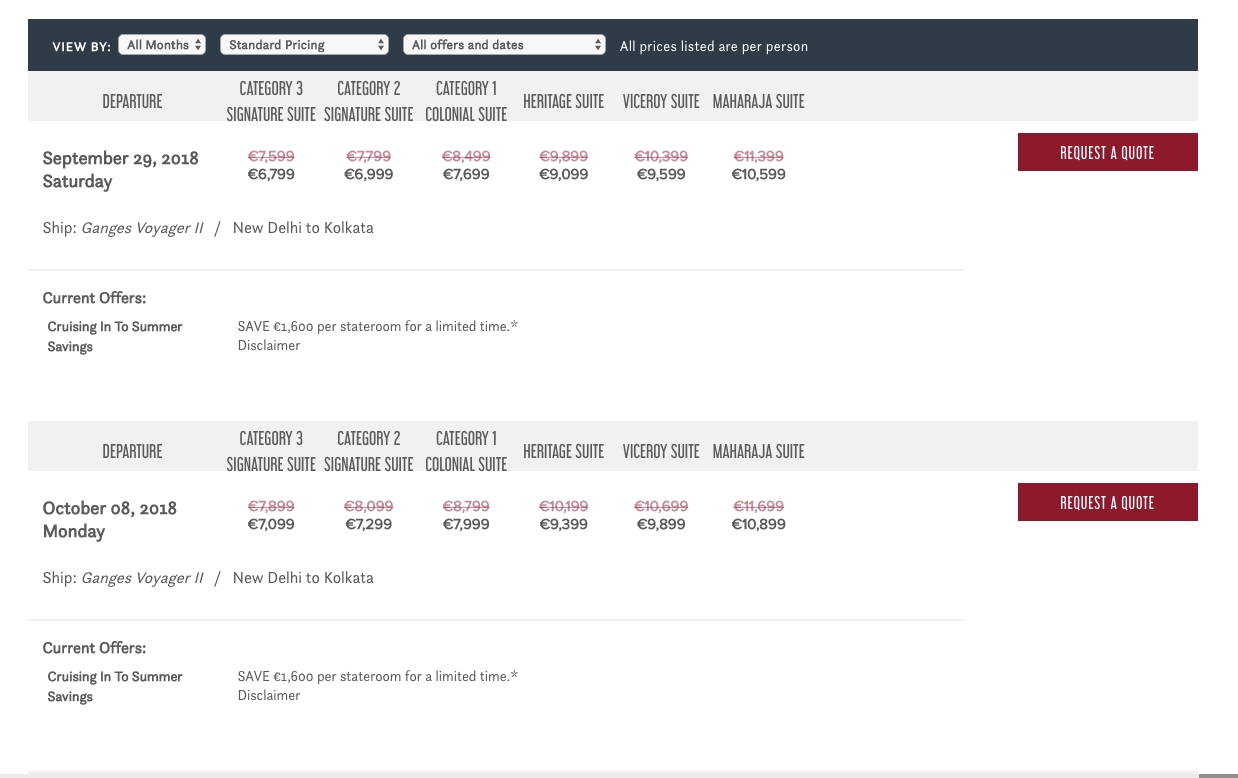
Task: Click 'Current Offers:' heading under September 29
Action: click(94, 298)
